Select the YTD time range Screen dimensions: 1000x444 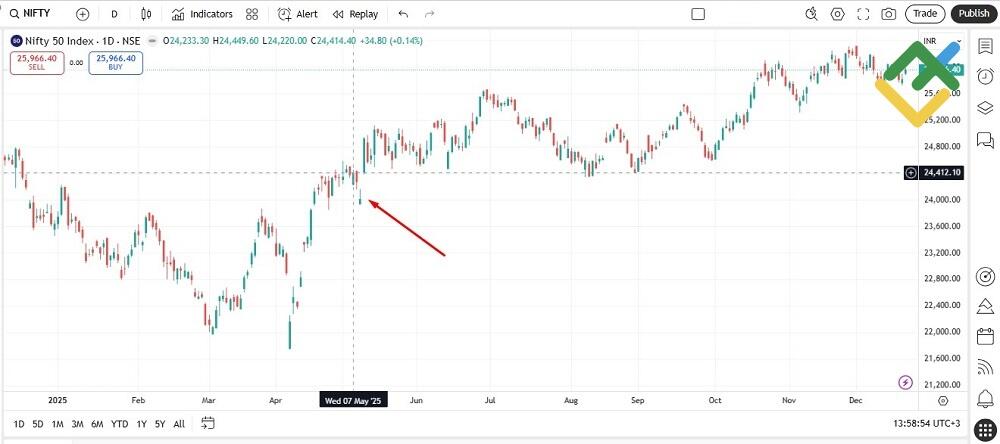(119, 424)
